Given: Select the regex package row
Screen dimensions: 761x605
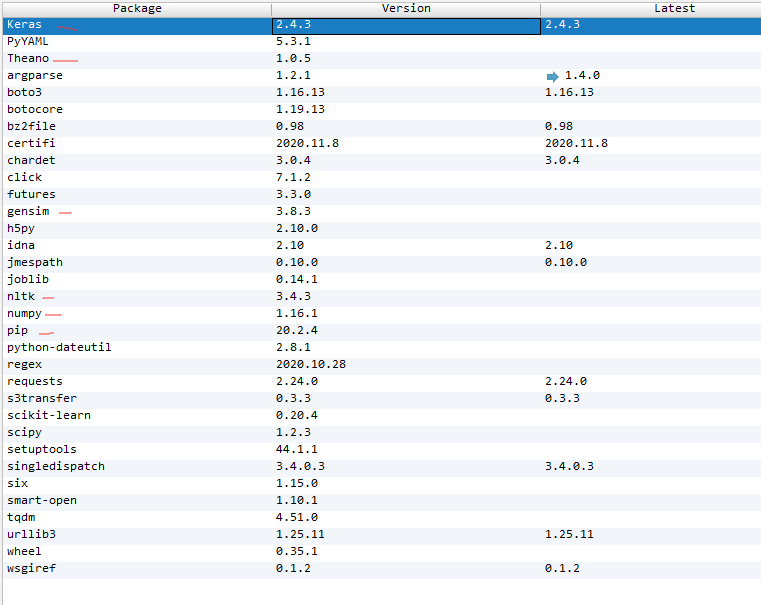Looking at the screenshot, I should pyautogui.click(x=381, y=366).
